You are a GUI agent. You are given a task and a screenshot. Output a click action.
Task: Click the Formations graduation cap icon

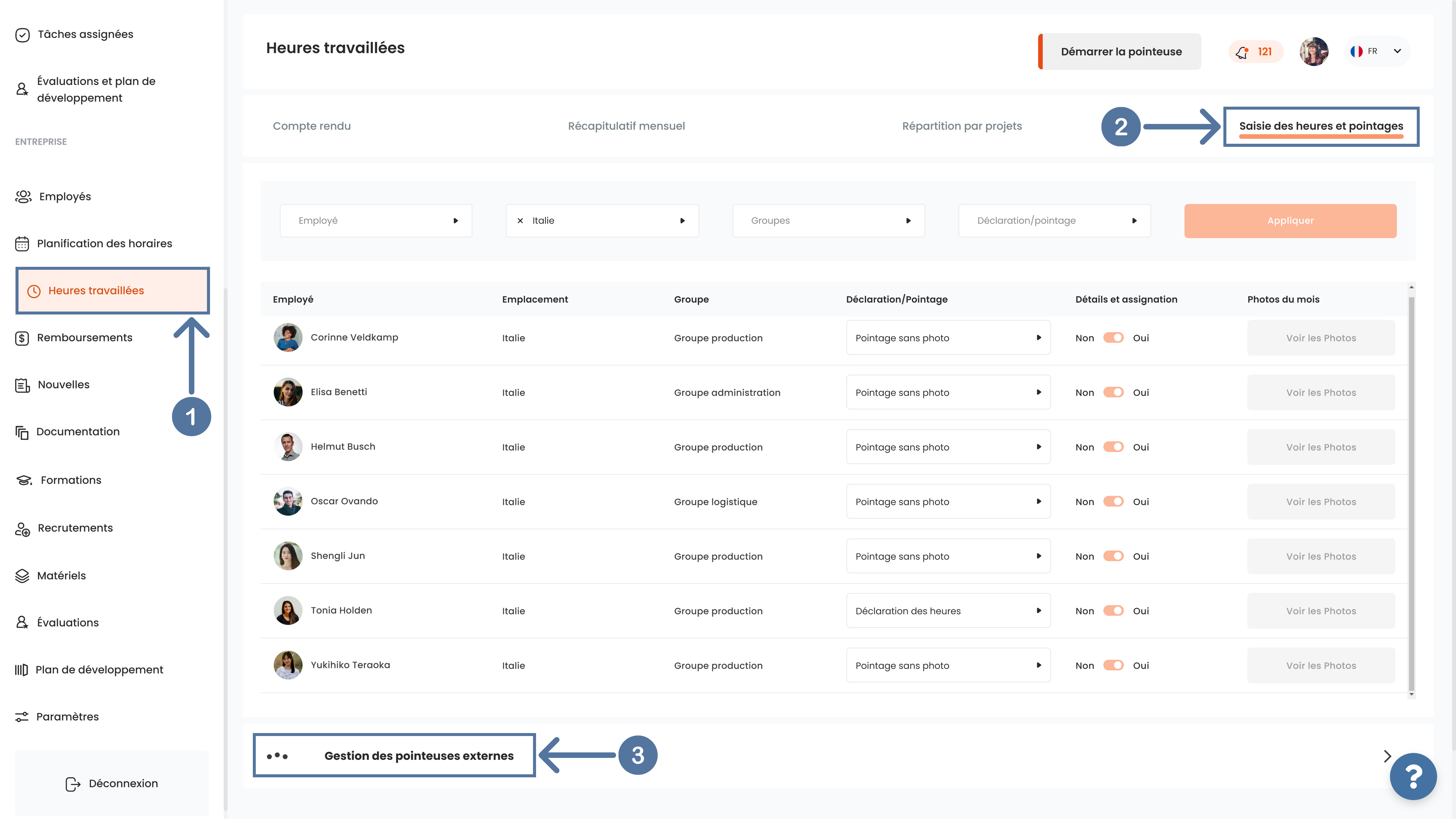(x=24, y=480)
